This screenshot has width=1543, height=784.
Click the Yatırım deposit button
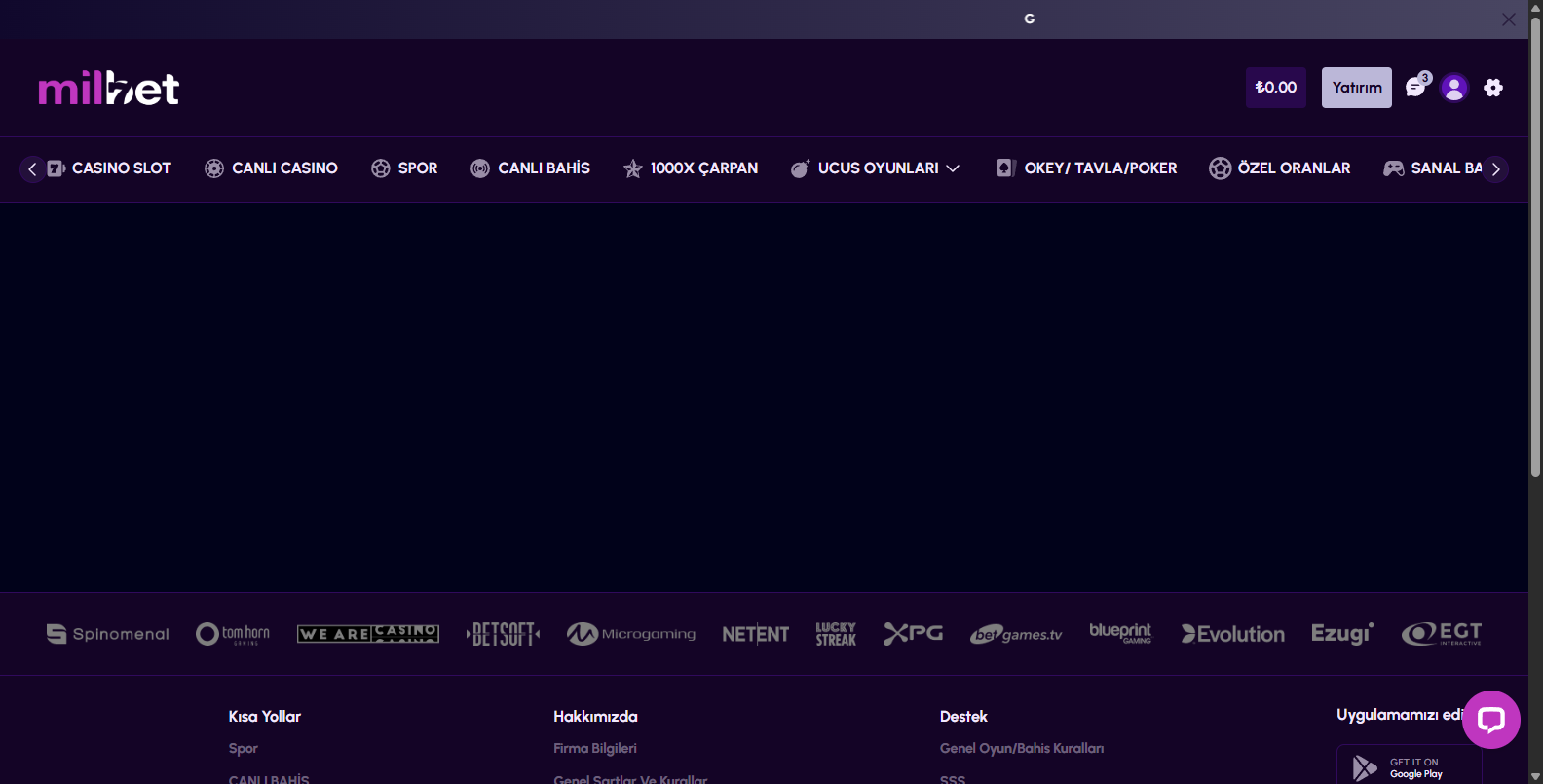pyautogui.click(x=1357, y=88)
